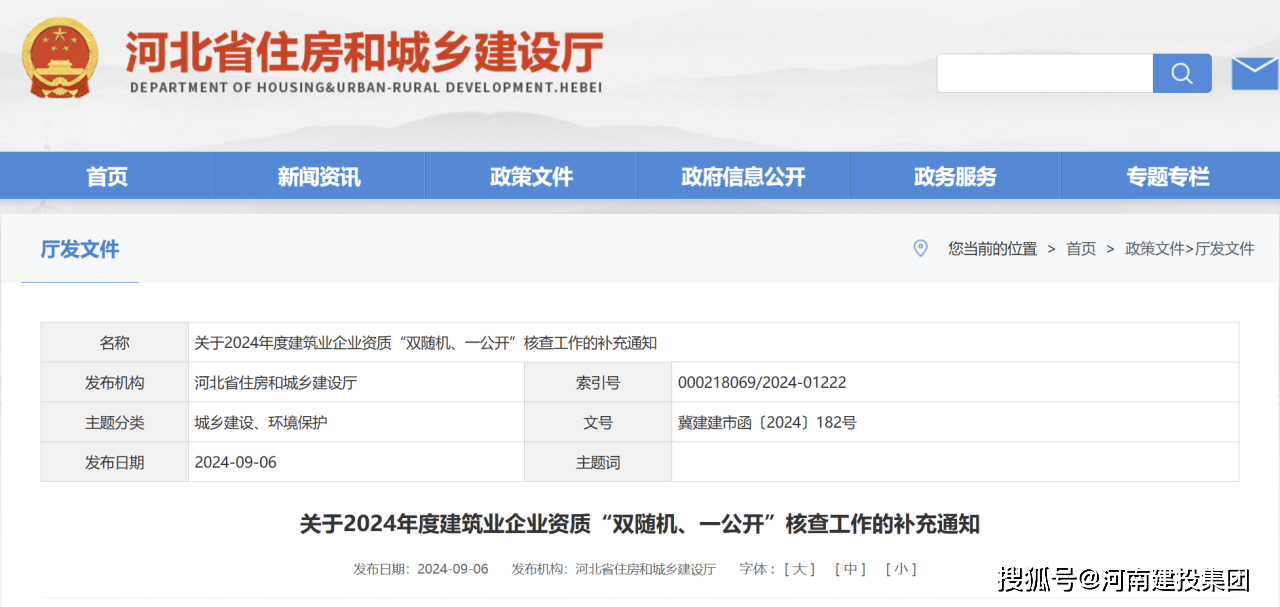This screenshot has width=1280, height=607.
Task: Click the national emblem logo
Action: (60, 59)
